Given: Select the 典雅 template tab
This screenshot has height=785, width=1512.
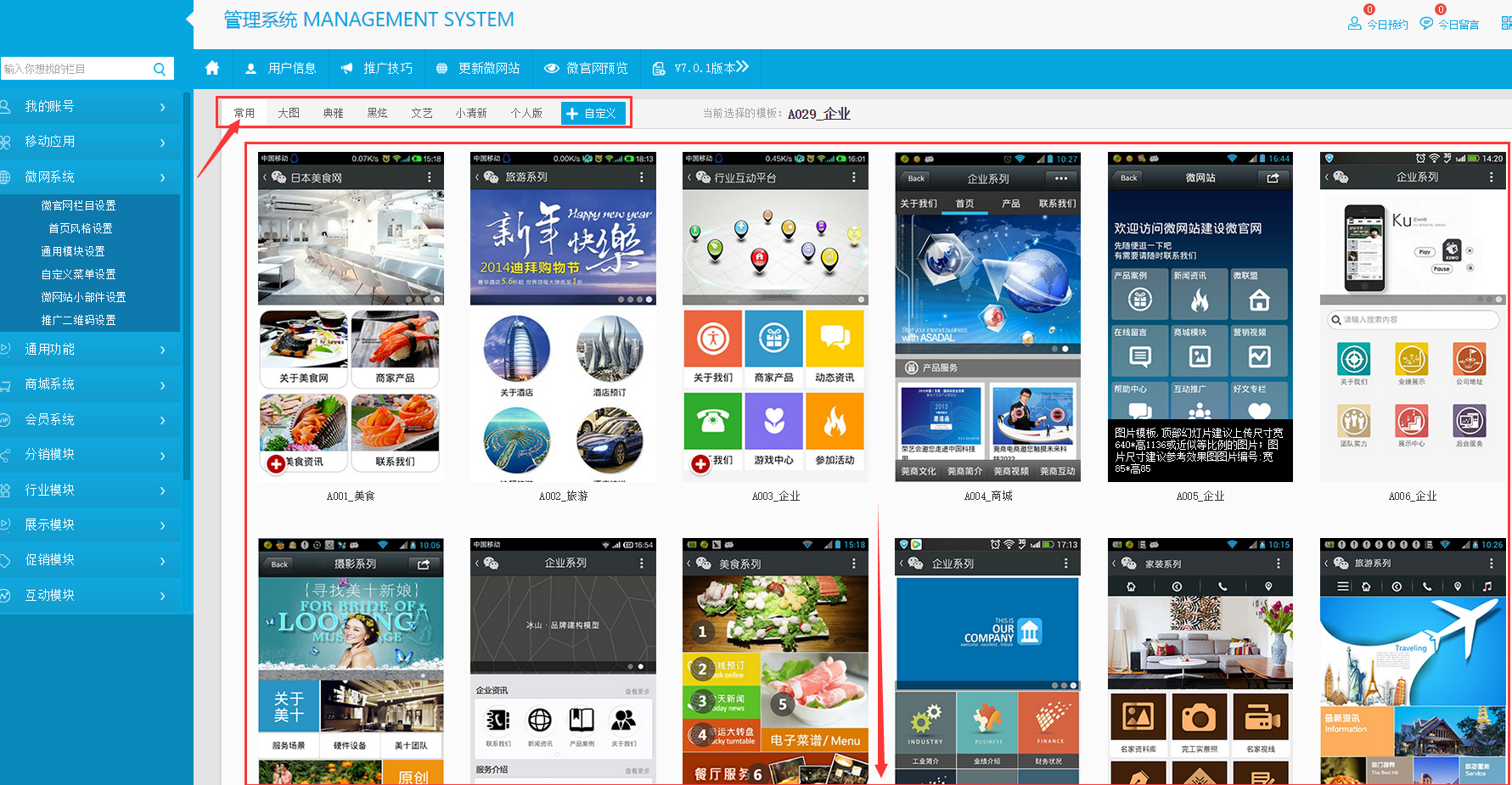Looking at the screenshot, I should click(333, 113).
